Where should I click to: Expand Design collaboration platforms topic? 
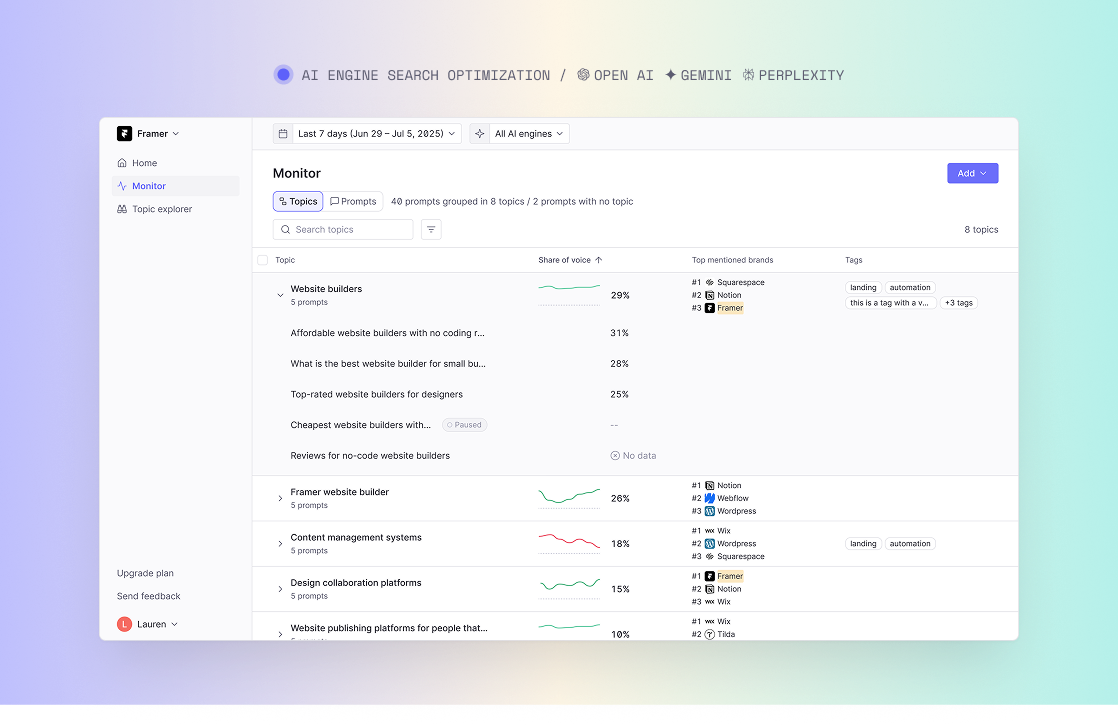(x=280, y=589)
